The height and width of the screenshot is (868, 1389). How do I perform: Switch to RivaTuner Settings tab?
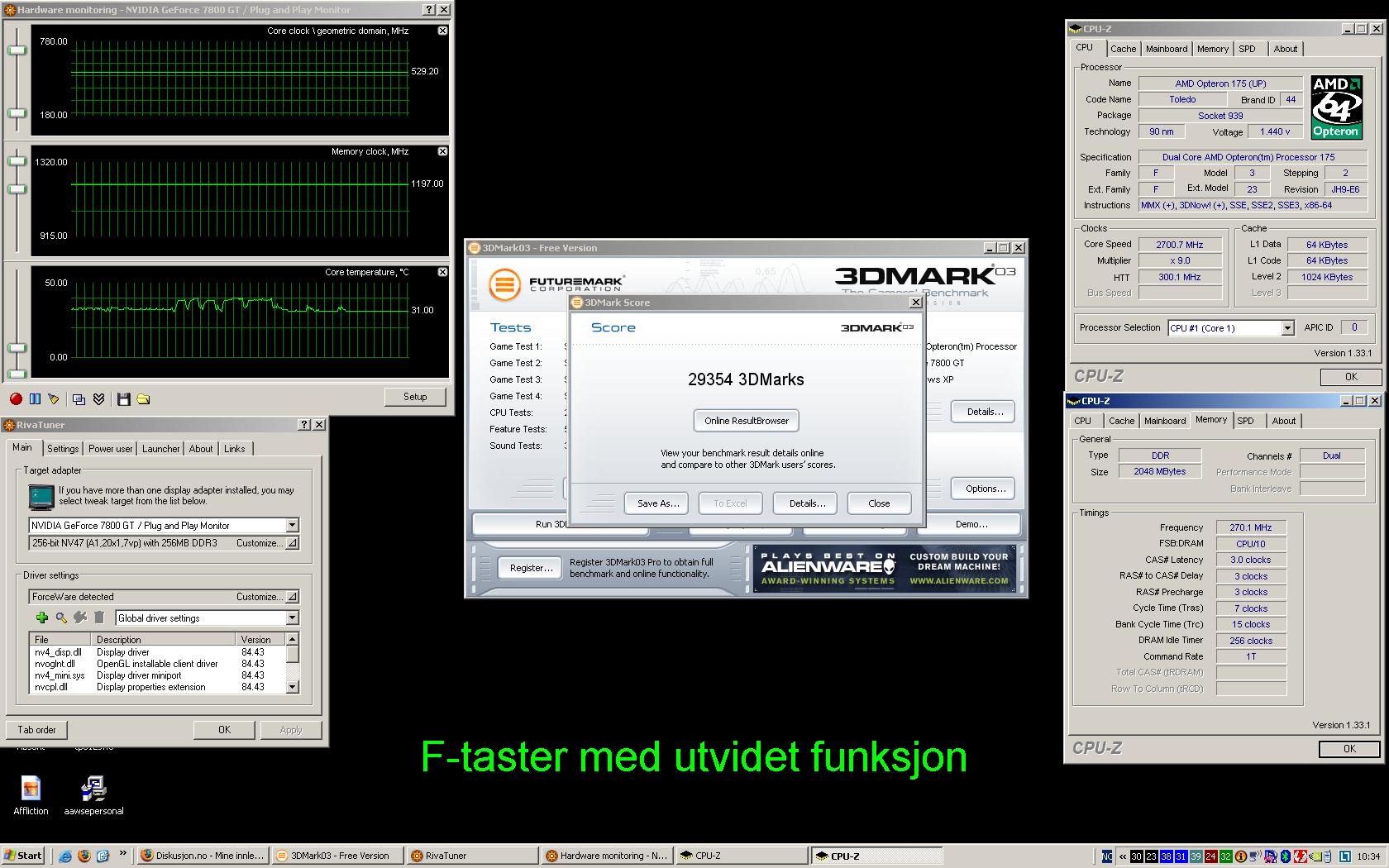point(63,449)
